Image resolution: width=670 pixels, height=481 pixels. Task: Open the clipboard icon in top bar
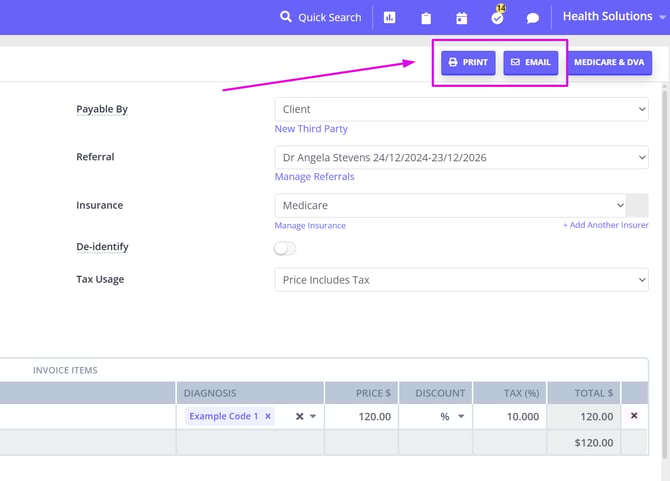(426, 18)
